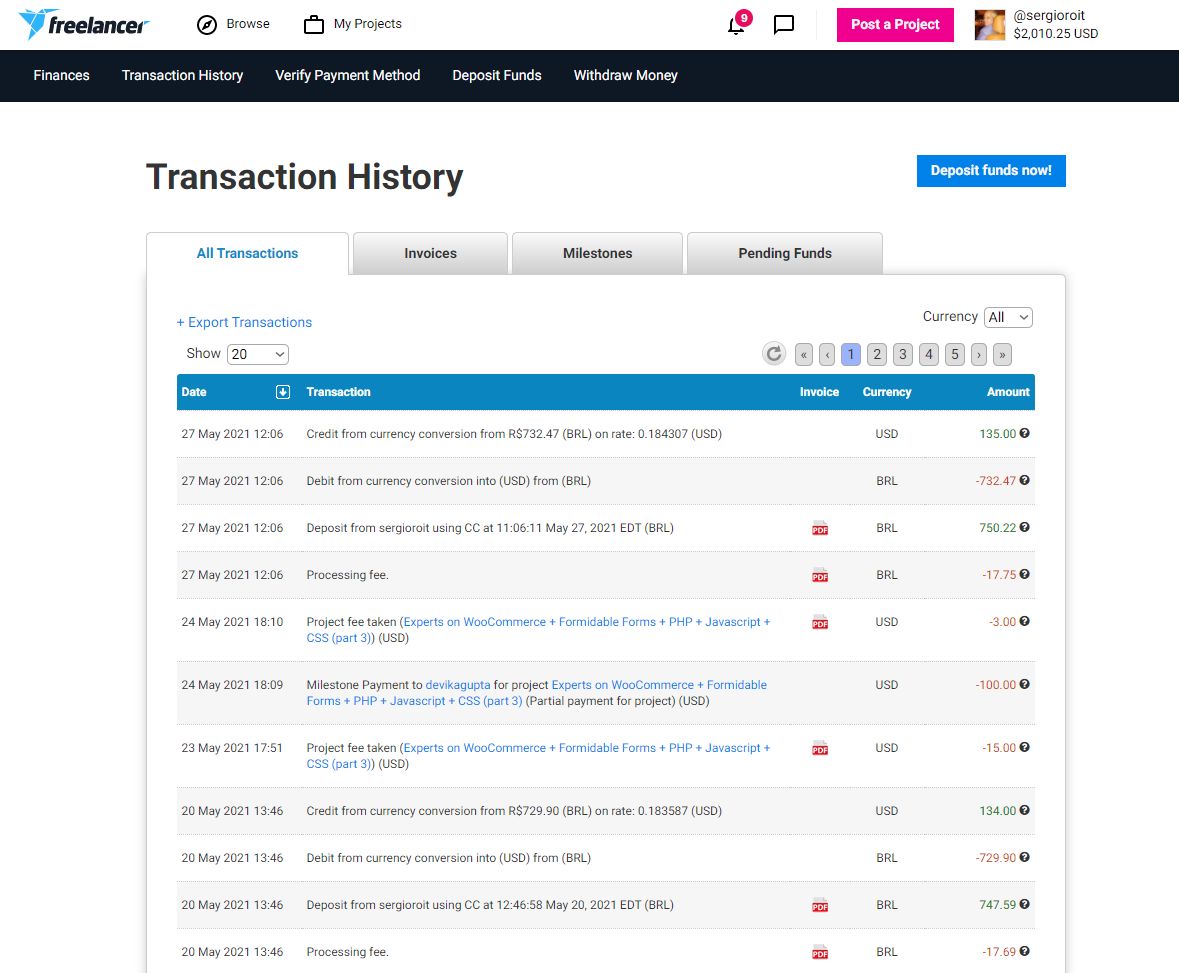Select page 1 in pagination
This screenshot has width=1179, height=973.
[850, 354]
